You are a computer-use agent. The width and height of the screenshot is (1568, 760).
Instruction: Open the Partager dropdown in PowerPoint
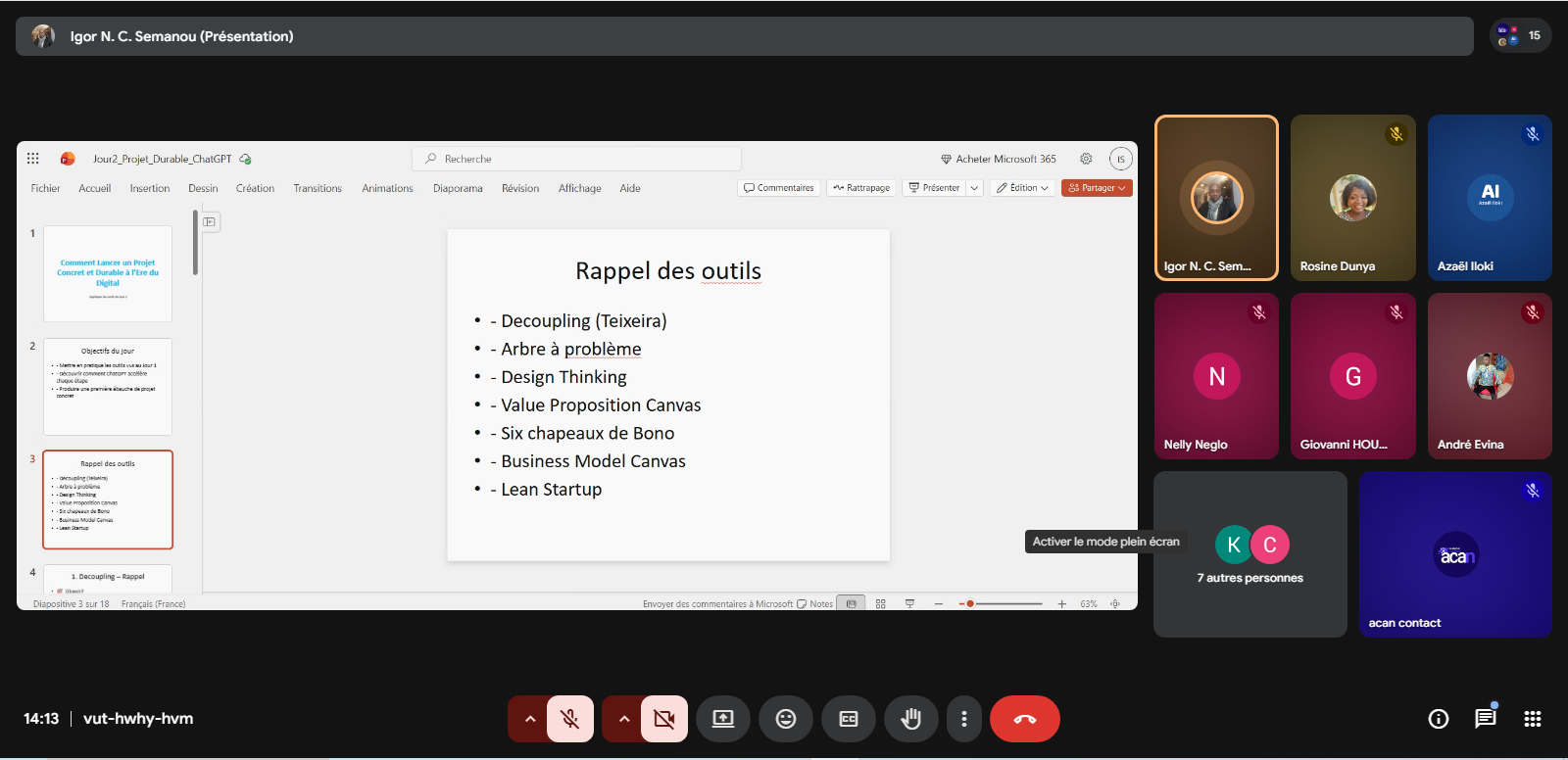(1097, 188)
